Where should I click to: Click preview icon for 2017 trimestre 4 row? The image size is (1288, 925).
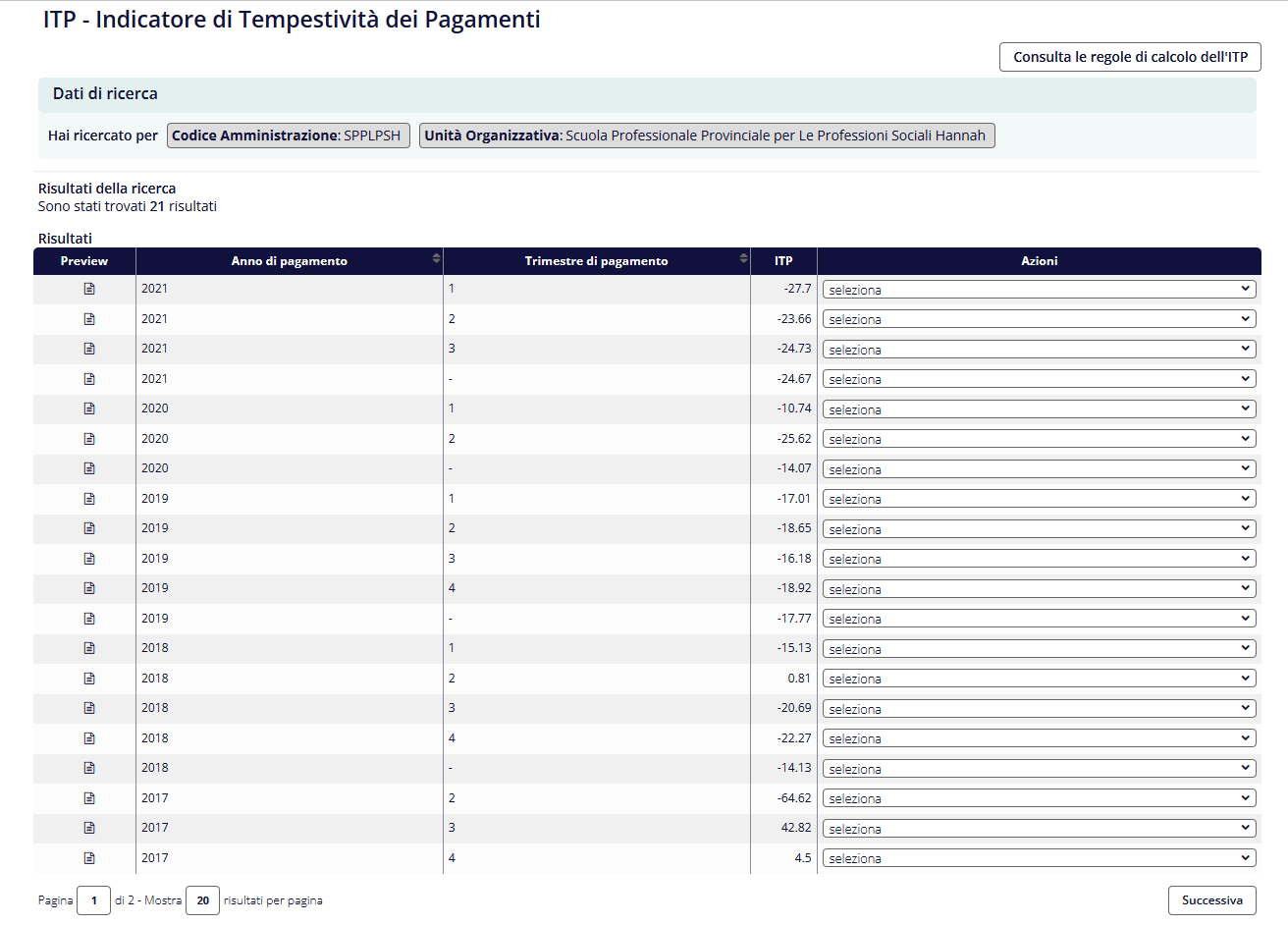pyautogui.click(x=89, y=858)
